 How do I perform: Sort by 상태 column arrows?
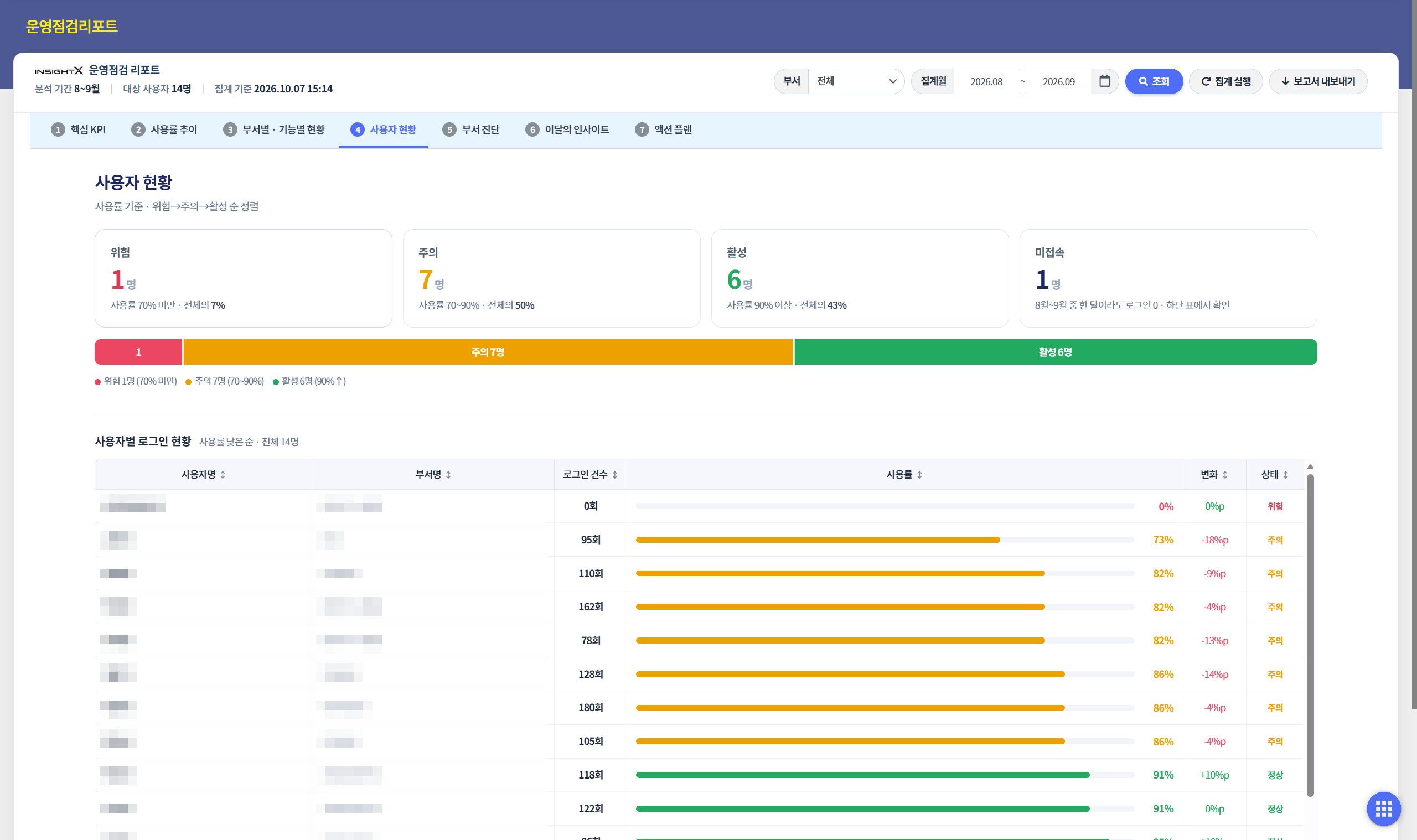tap(1285, 475)
